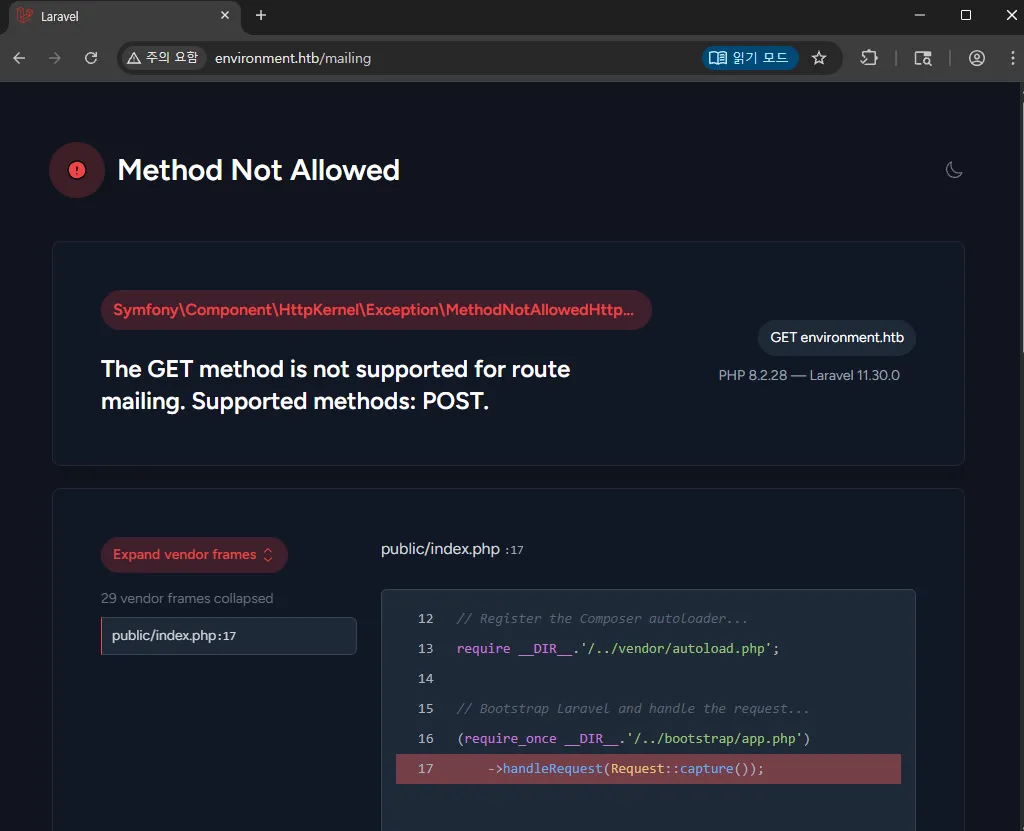Close the Laravel tab
The height and width of the screenshot is (831, 1024).
point(225,15)
